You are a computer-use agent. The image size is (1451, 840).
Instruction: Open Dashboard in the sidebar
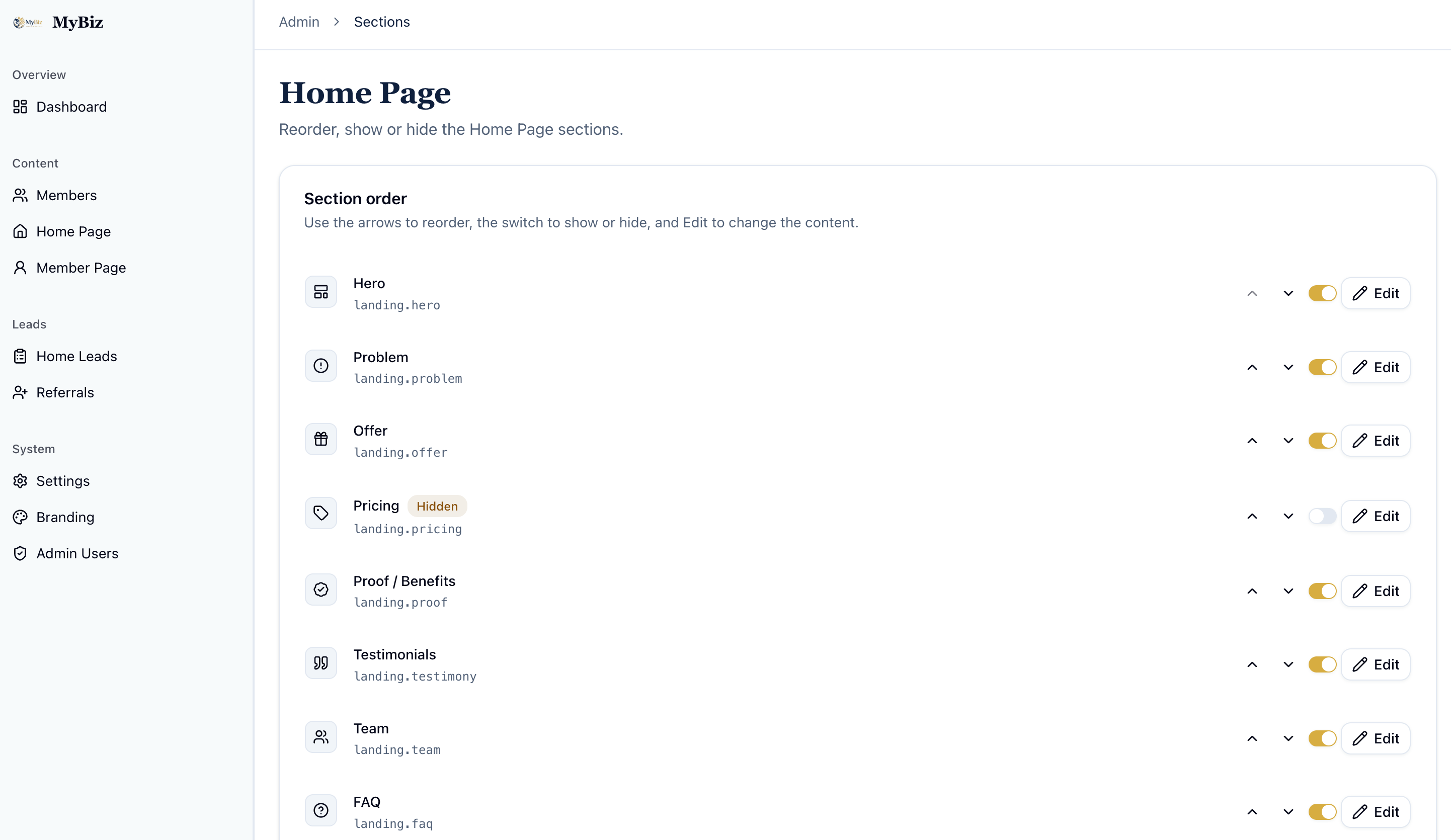coord(60,107)
